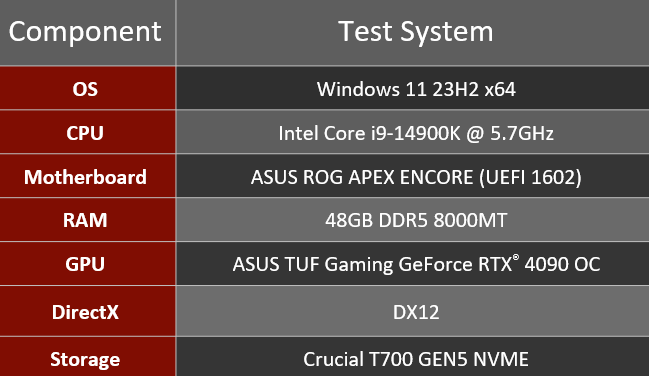Click the 5.7GHz clock speed text
The width and height of the screenshot is (649, 376).
[522, 133]
